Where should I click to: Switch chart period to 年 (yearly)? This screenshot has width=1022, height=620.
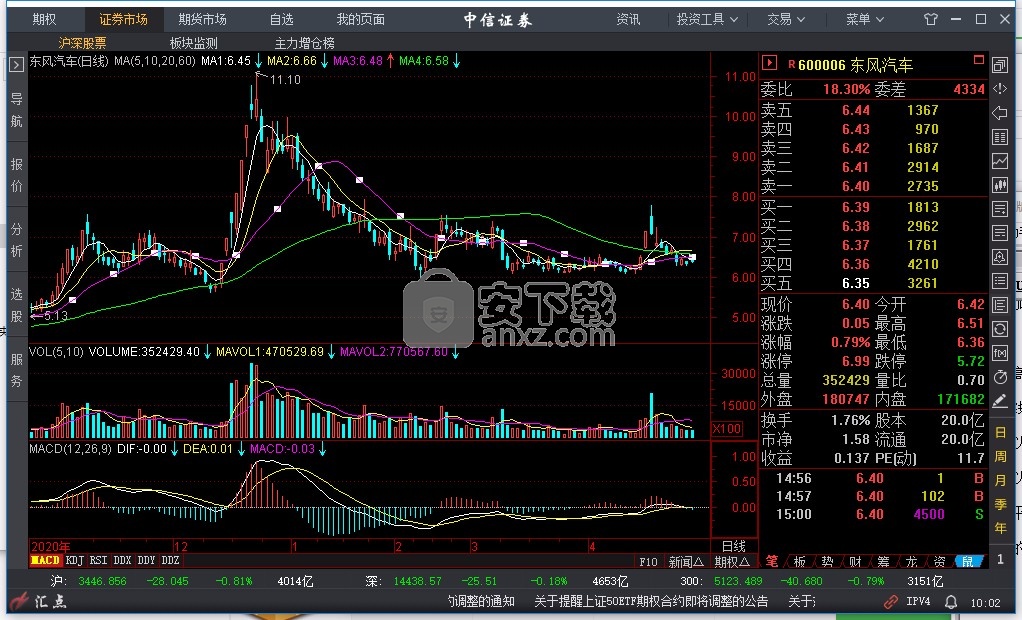1000,529
